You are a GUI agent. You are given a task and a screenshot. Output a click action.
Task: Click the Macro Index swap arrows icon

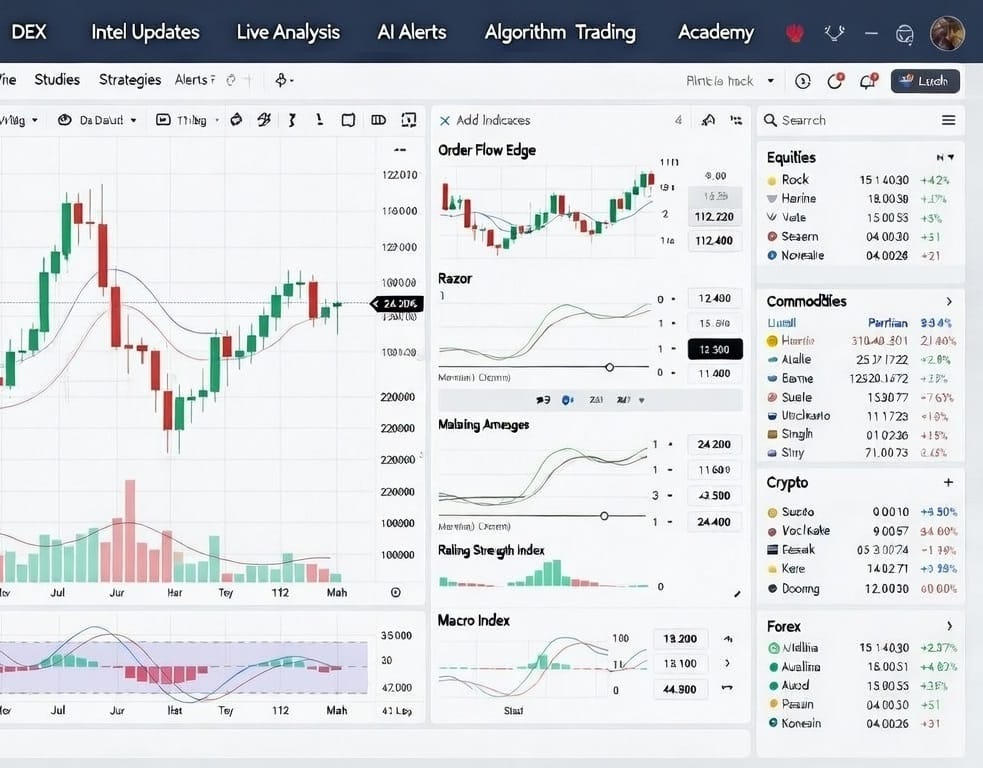point(727,688)
